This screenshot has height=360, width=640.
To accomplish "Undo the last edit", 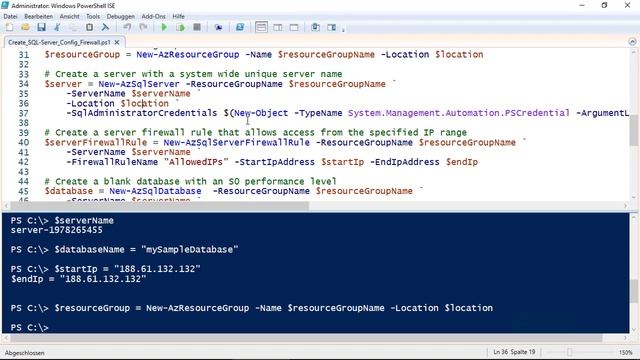I will 127,27.
